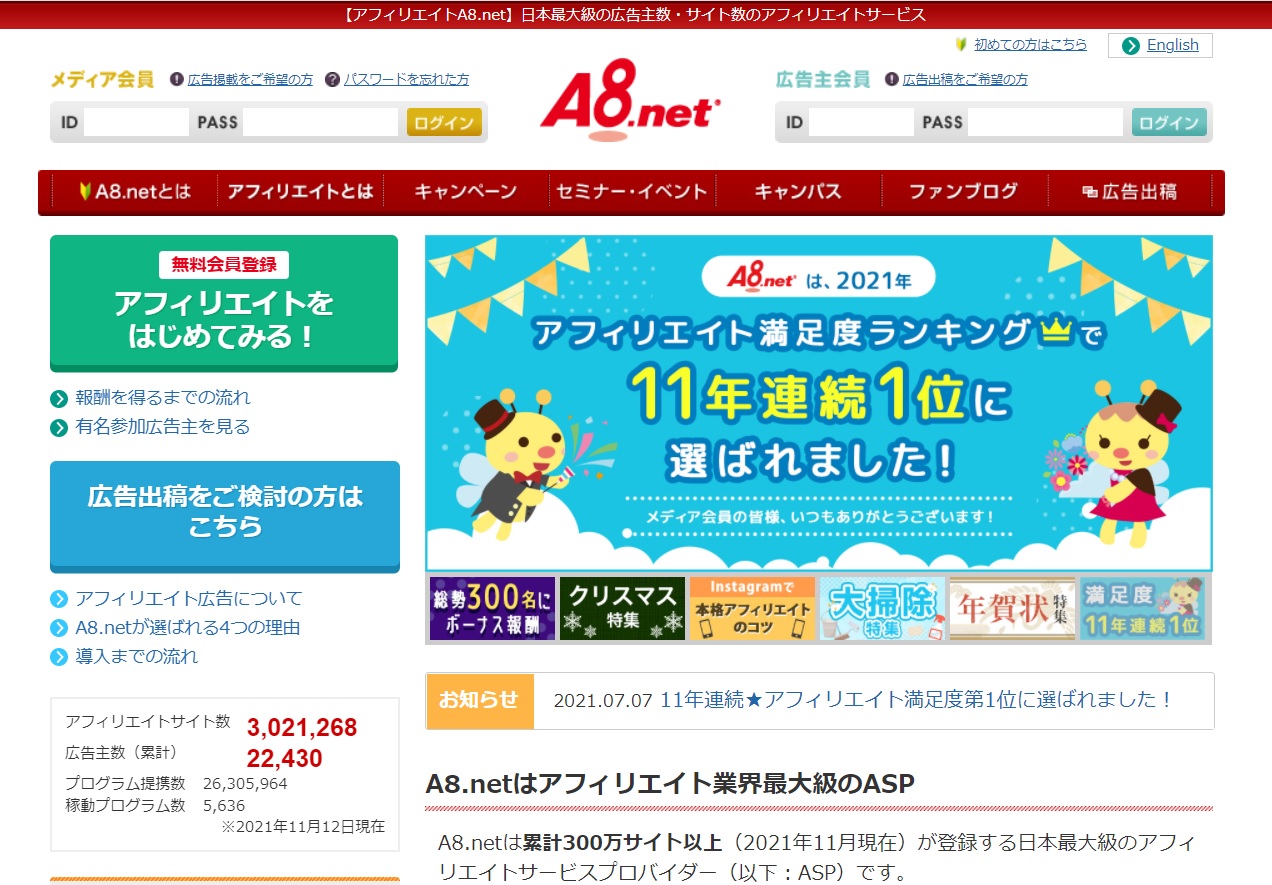Open the 報酬を得るまでの流れ link

[163, 397]
